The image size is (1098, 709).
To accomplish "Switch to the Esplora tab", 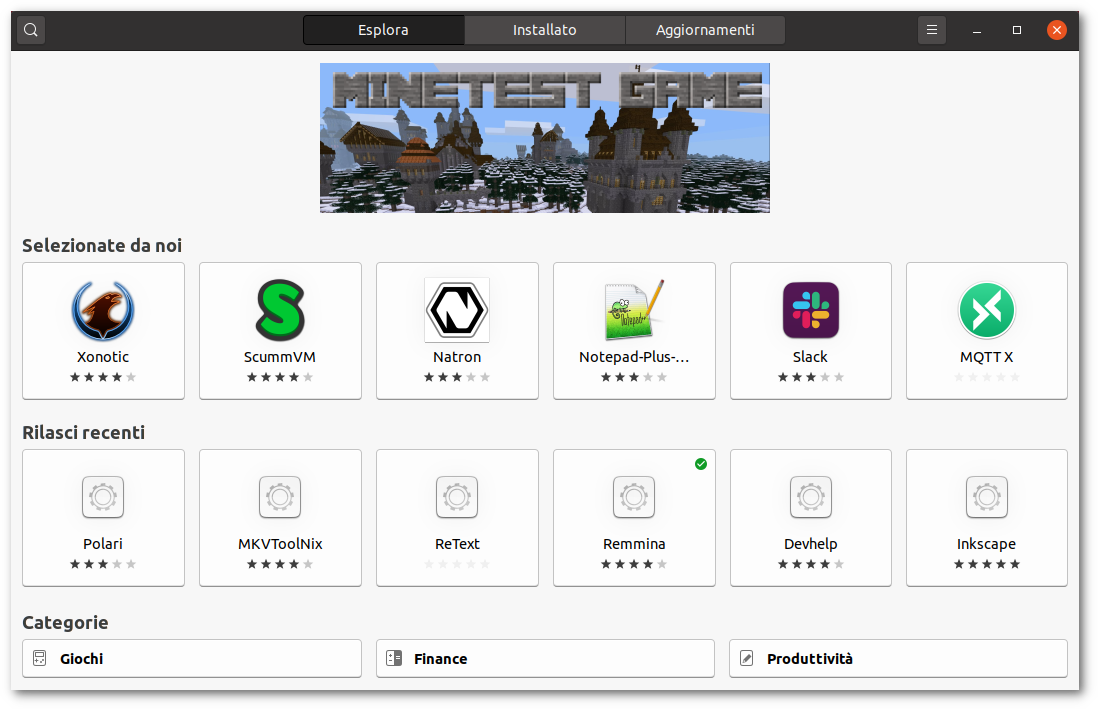I will [x=383, y=30].
